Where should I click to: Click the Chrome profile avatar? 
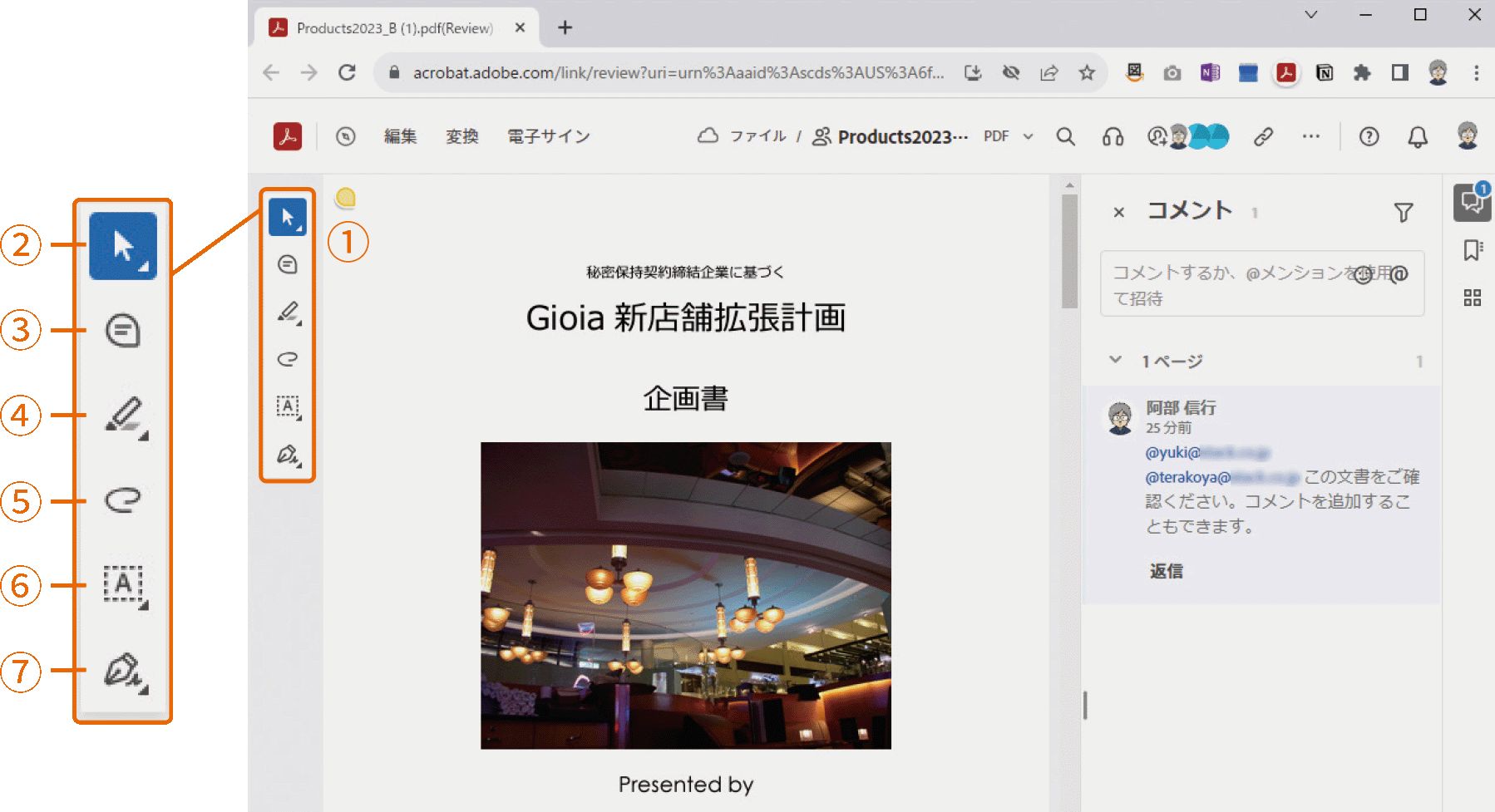(x=1438, y=73)
